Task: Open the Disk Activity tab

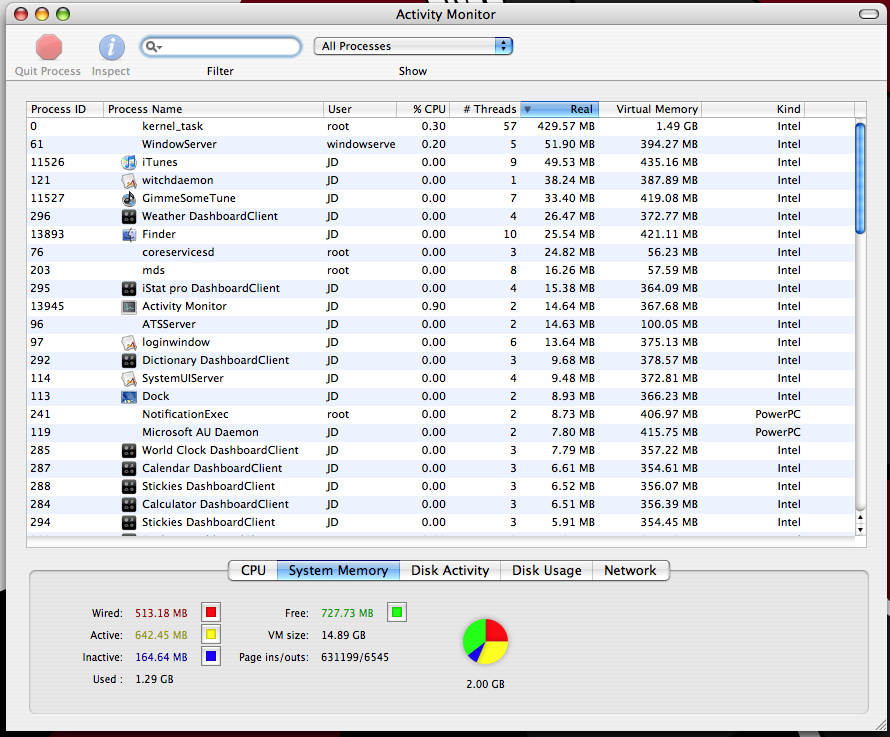Action: click(450, 570)
